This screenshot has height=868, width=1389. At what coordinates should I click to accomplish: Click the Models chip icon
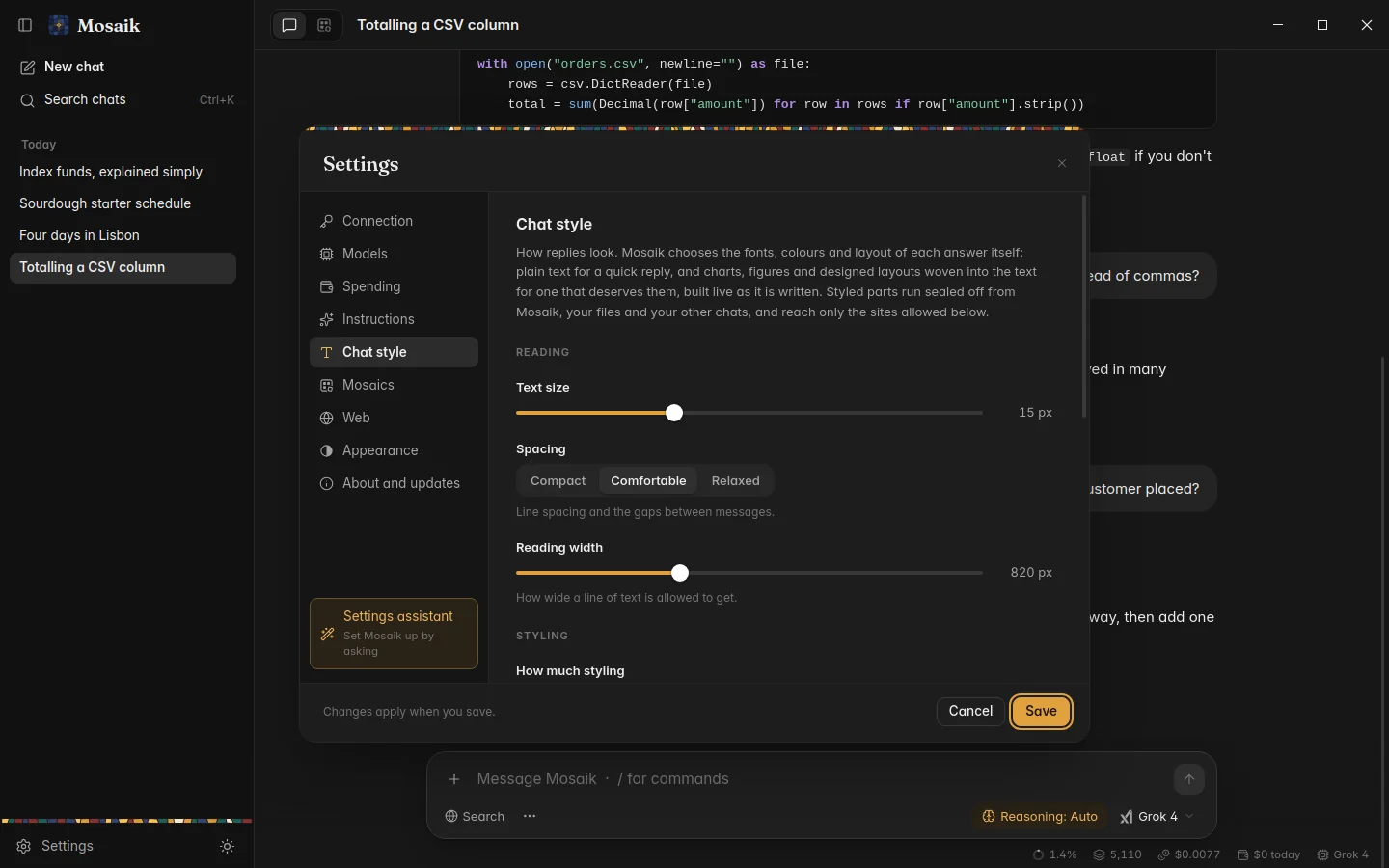coord(327,254)
